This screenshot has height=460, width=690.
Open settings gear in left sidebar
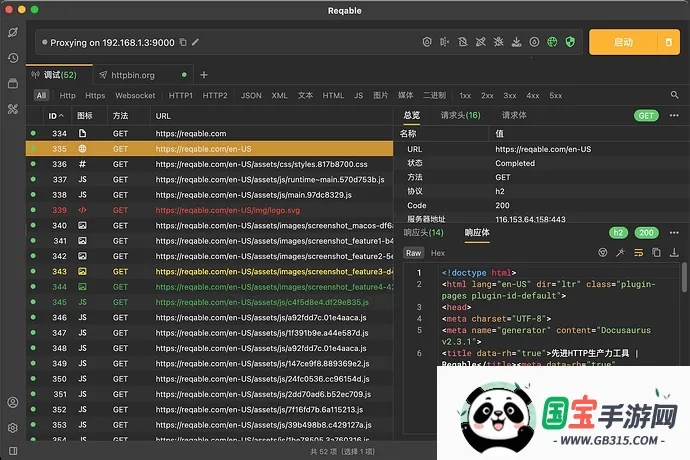tap(13, 427)
